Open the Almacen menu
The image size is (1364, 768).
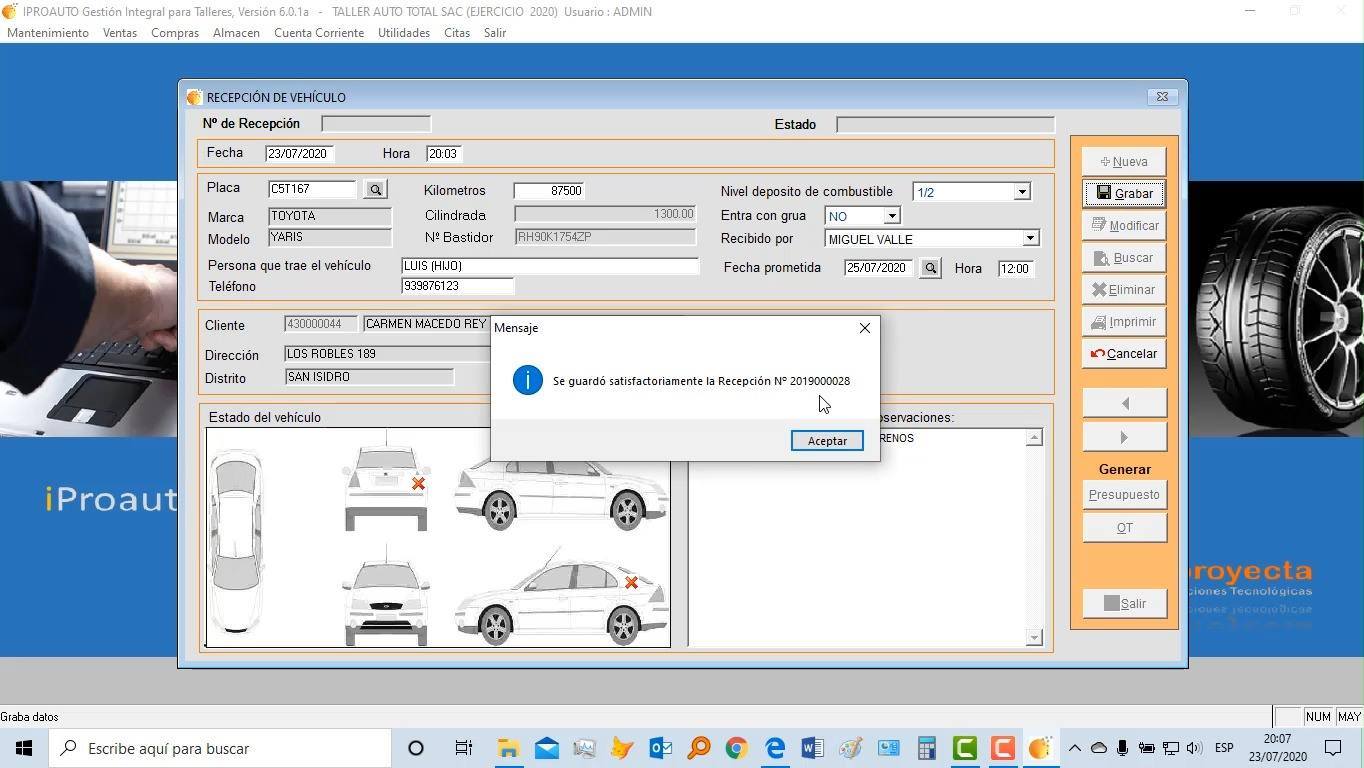tap(236, 33)
